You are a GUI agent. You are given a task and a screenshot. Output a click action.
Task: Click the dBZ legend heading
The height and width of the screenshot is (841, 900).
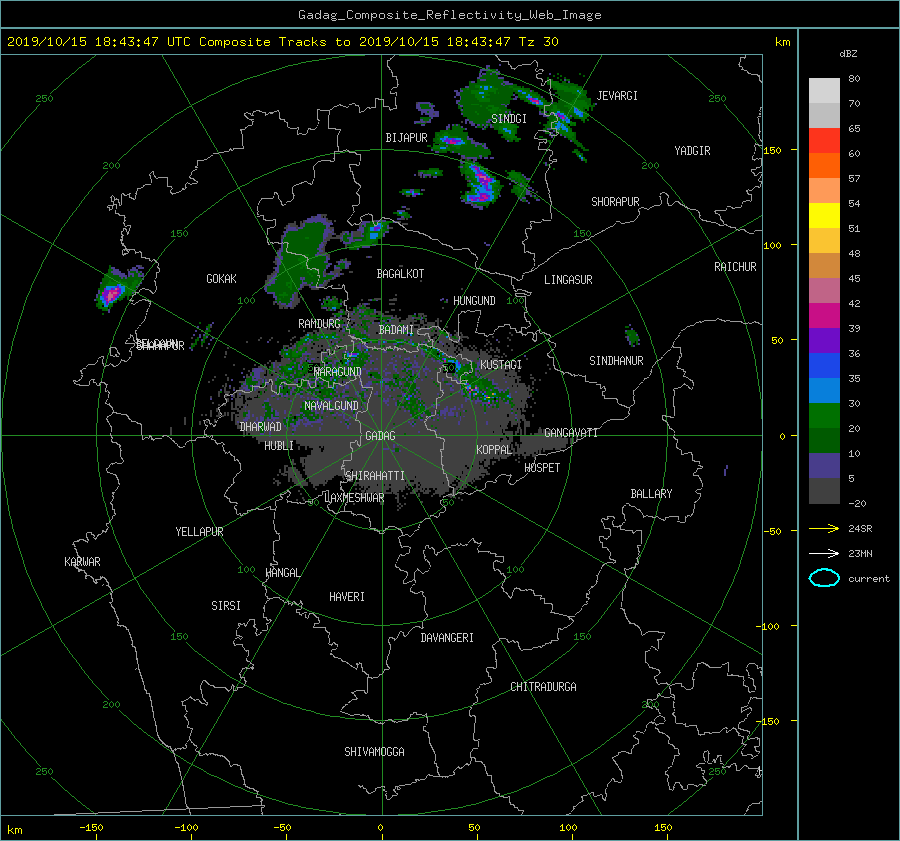[x=848, y=54]
